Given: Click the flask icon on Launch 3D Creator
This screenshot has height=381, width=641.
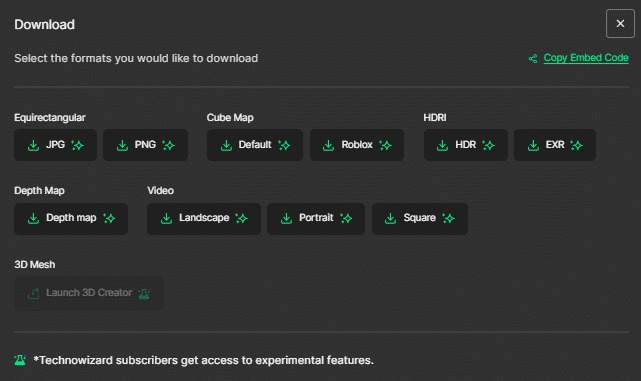Looking at the screenshot, I should [144, 294].
